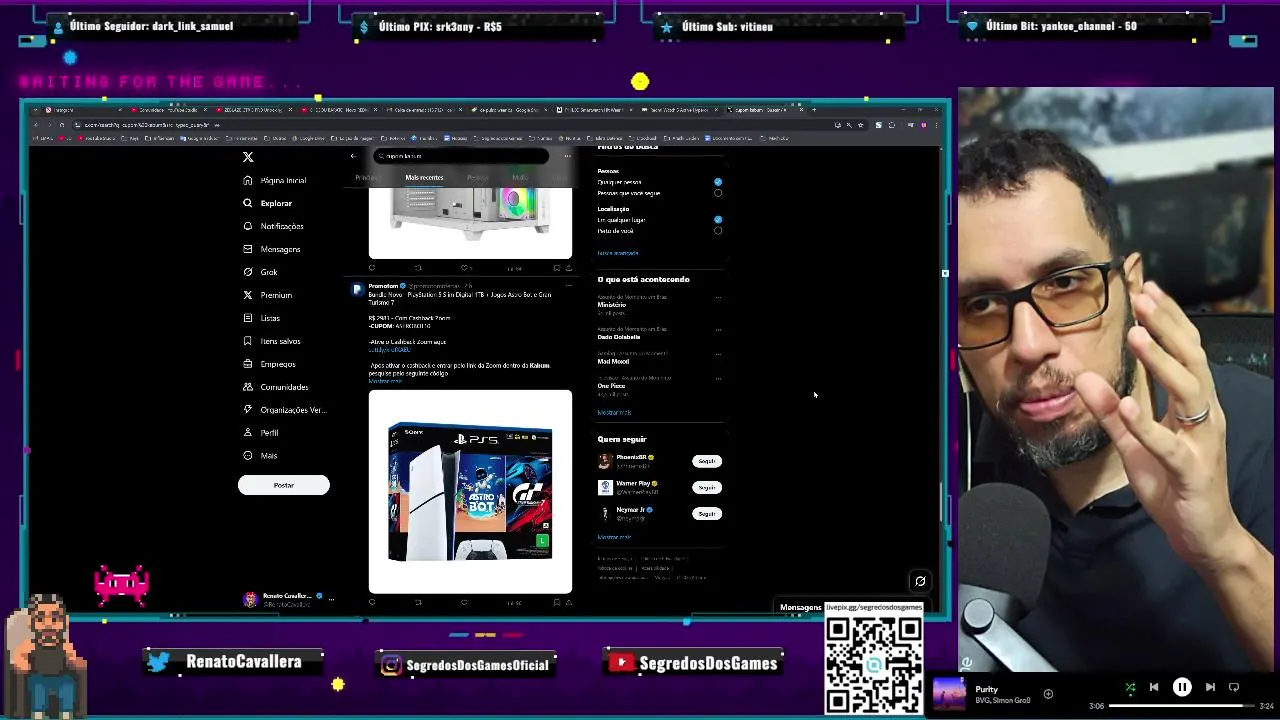Bookmark the PC case post

coord(557,268)
